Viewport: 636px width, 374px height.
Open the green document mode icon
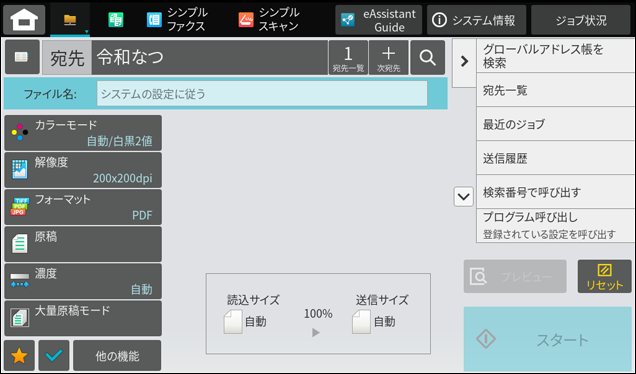[x=116, y=19]
